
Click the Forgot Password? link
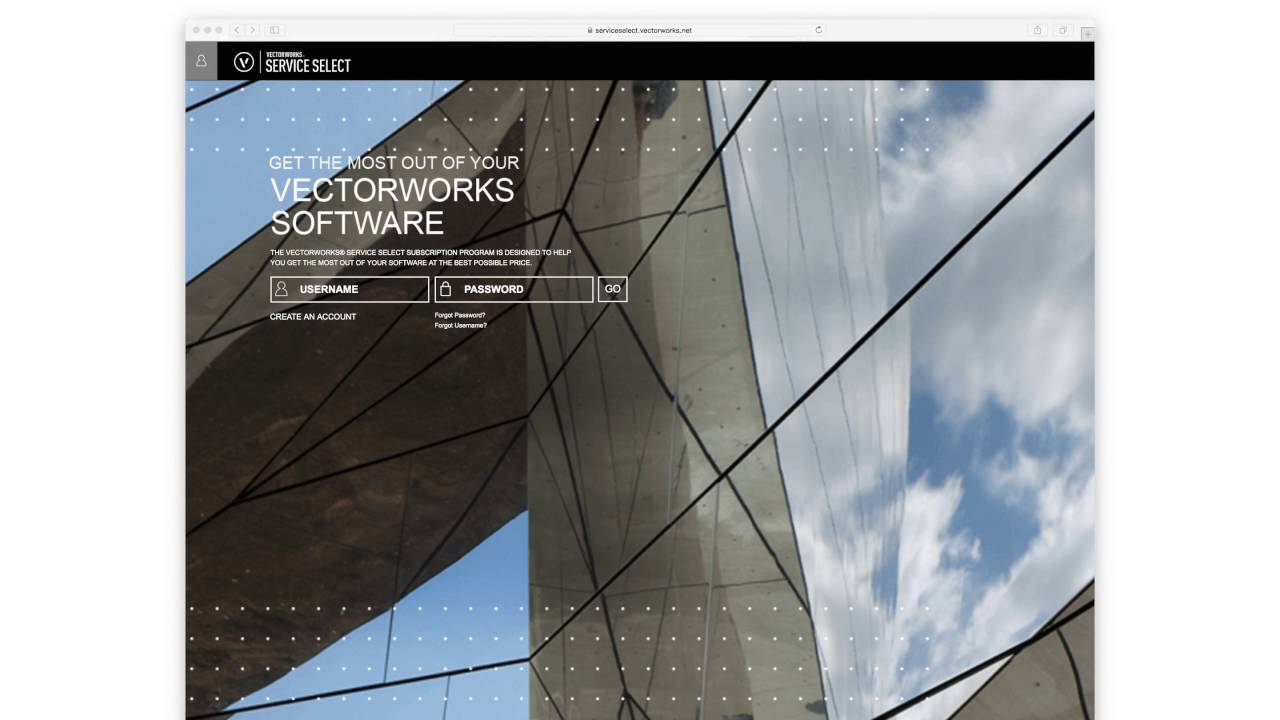460,315
